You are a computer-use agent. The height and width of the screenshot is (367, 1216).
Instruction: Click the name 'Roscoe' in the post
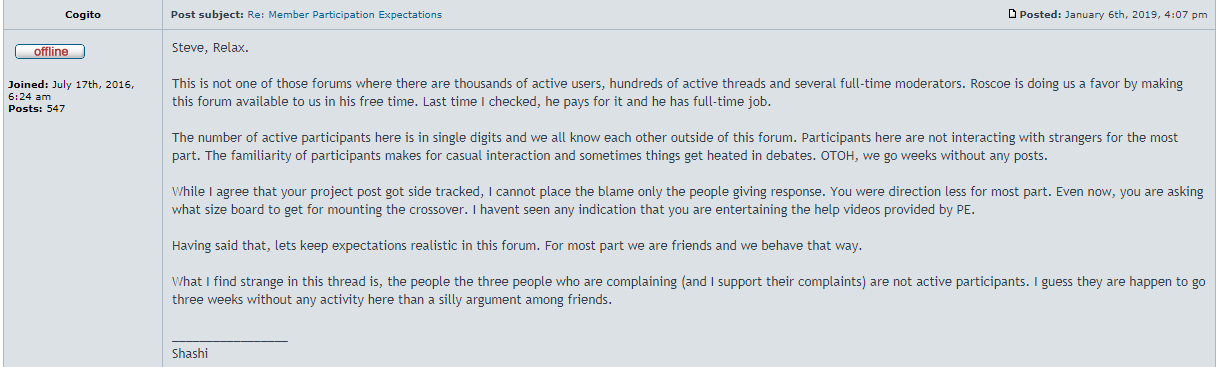tap(990, 84)
